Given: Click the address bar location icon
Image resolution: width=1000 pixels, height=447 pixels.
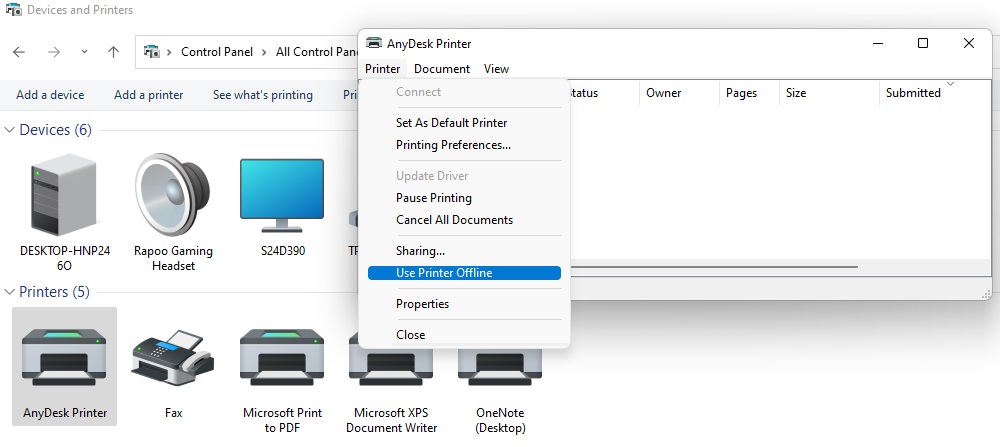Looking at the screenshot, I should pos(151,52).
